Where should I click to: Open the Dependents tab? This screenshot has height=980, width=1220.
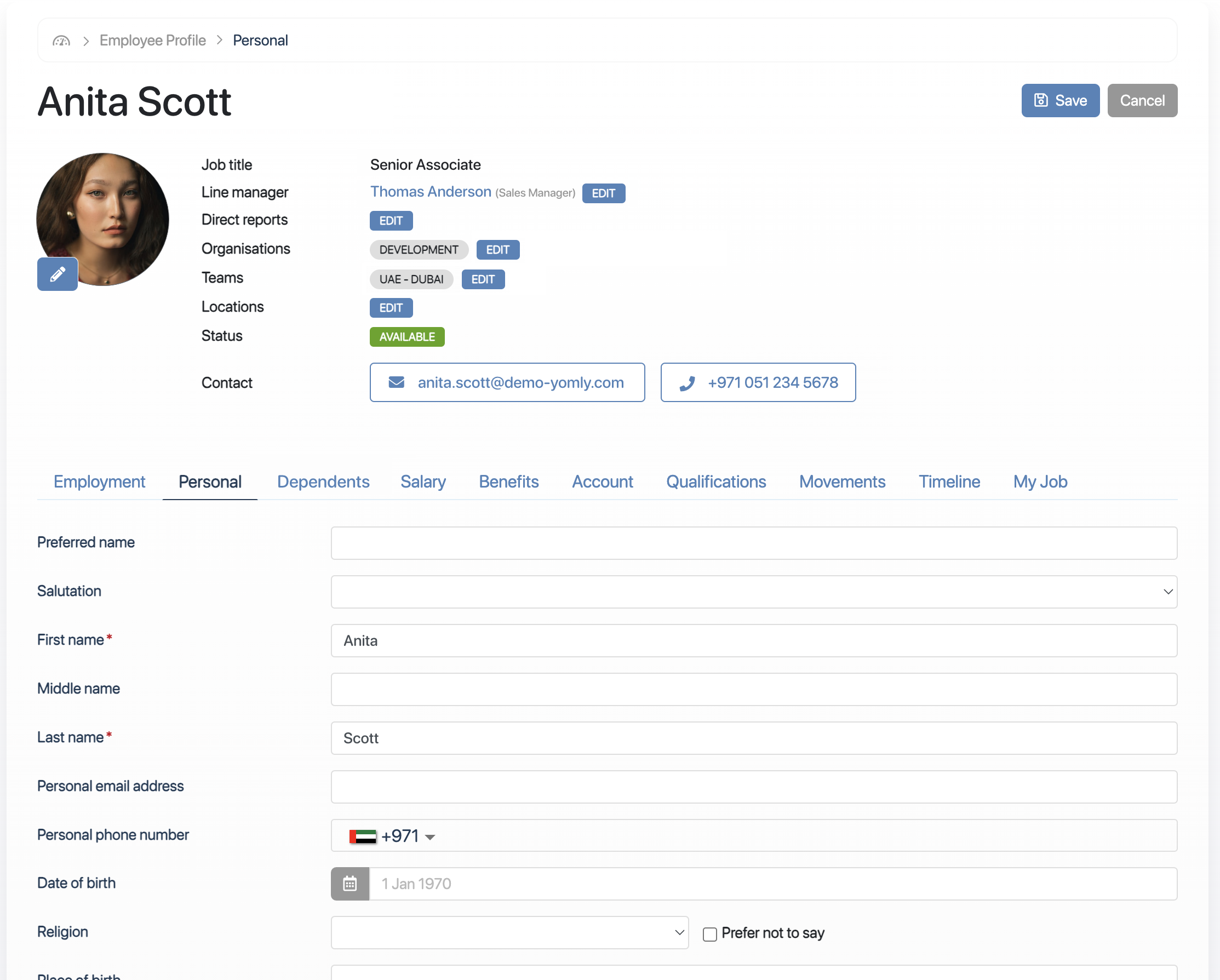click(x=323, y=482)
